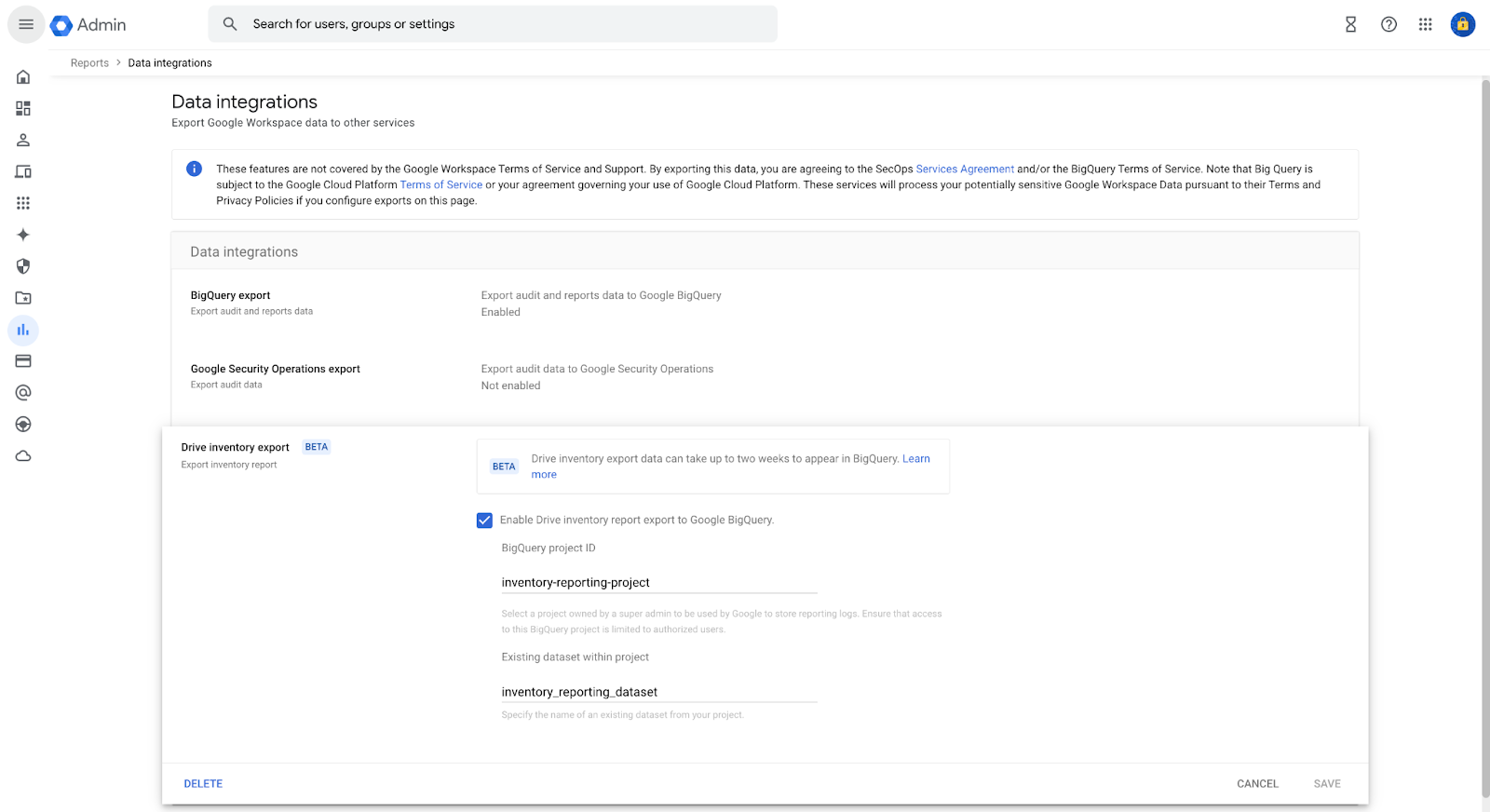Click the search magnifier icon
The image size is (1490, 812).
(x=230, y=24)
